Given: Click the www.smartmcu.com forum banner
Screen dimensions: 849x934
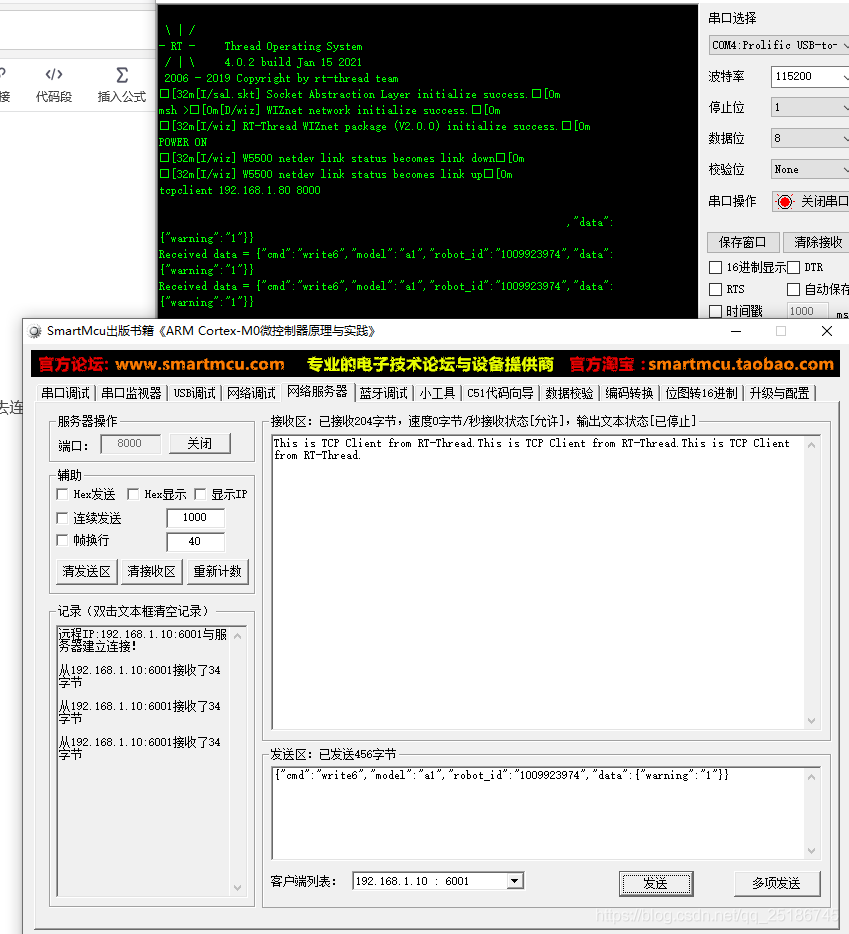Looking at the screenshot, I should (x=200, y=364).
